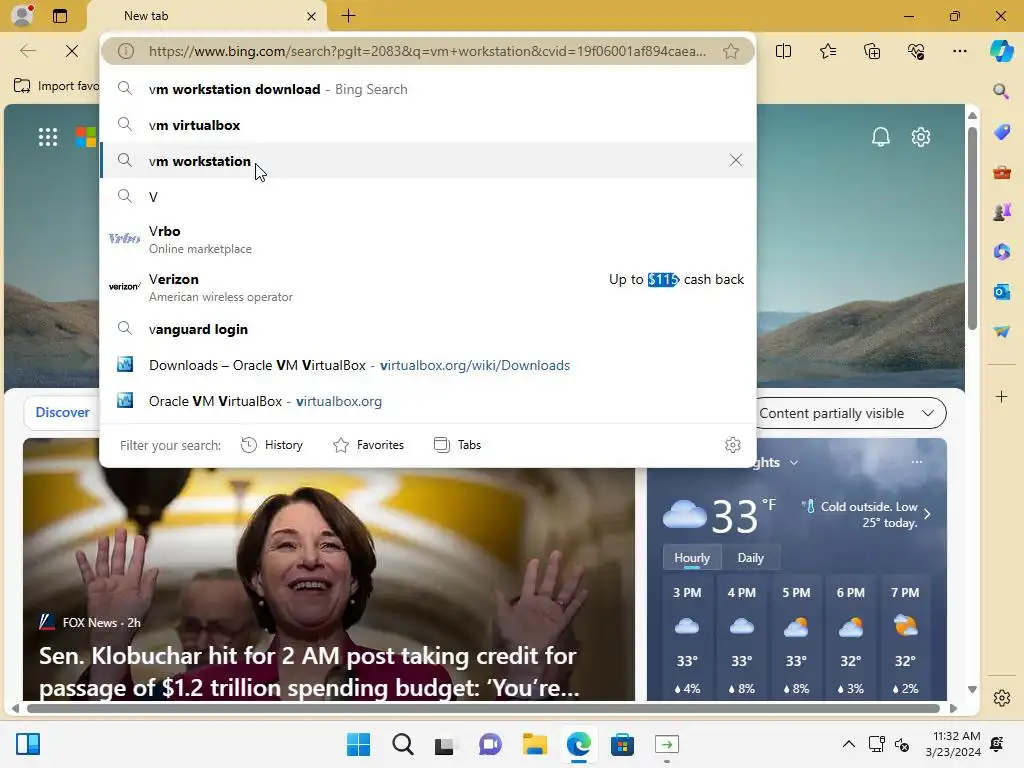This screenshot has height=768, width=1024.
Task: Open Settings and more ellipsis menu
Action: point(959,51)
